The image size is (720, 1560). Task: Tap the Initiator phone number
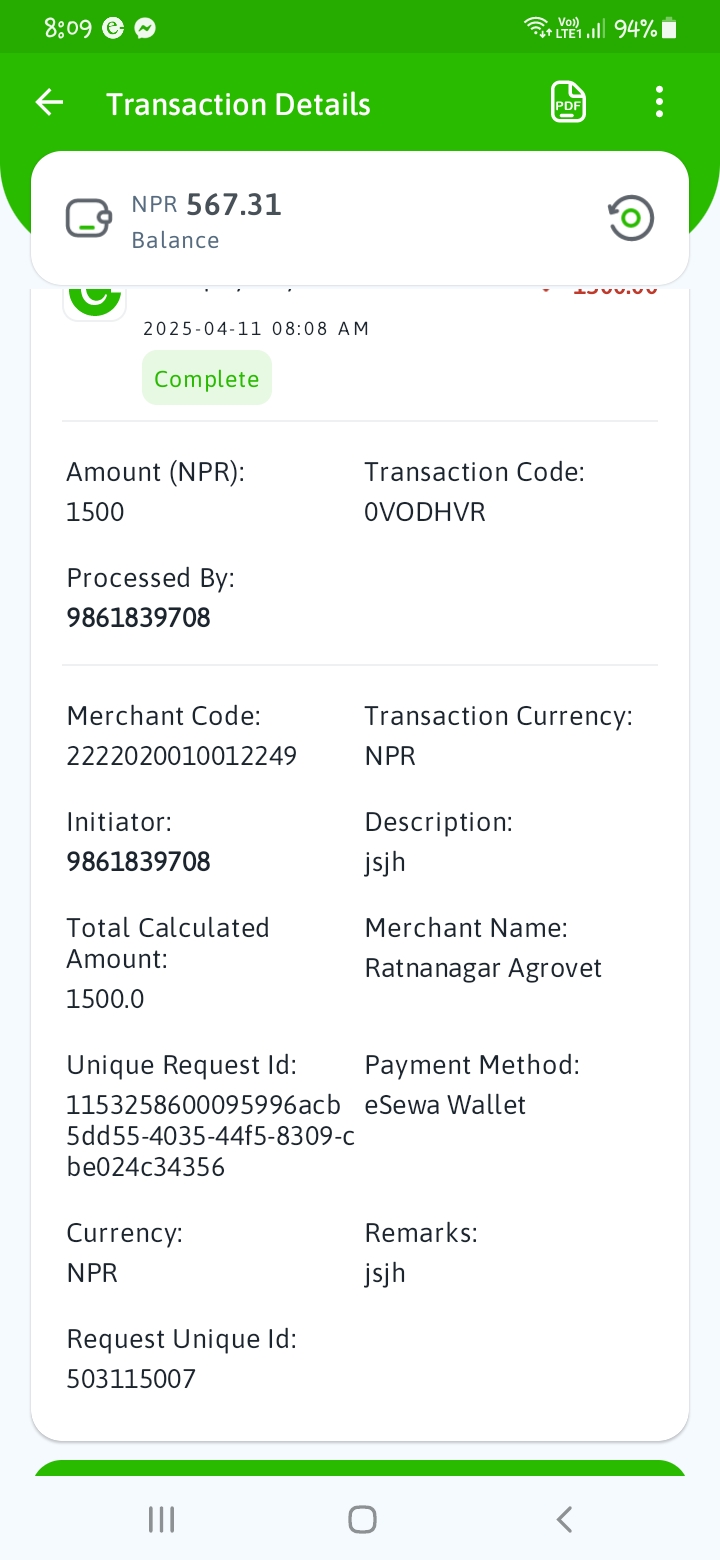[x=139, y=862]
